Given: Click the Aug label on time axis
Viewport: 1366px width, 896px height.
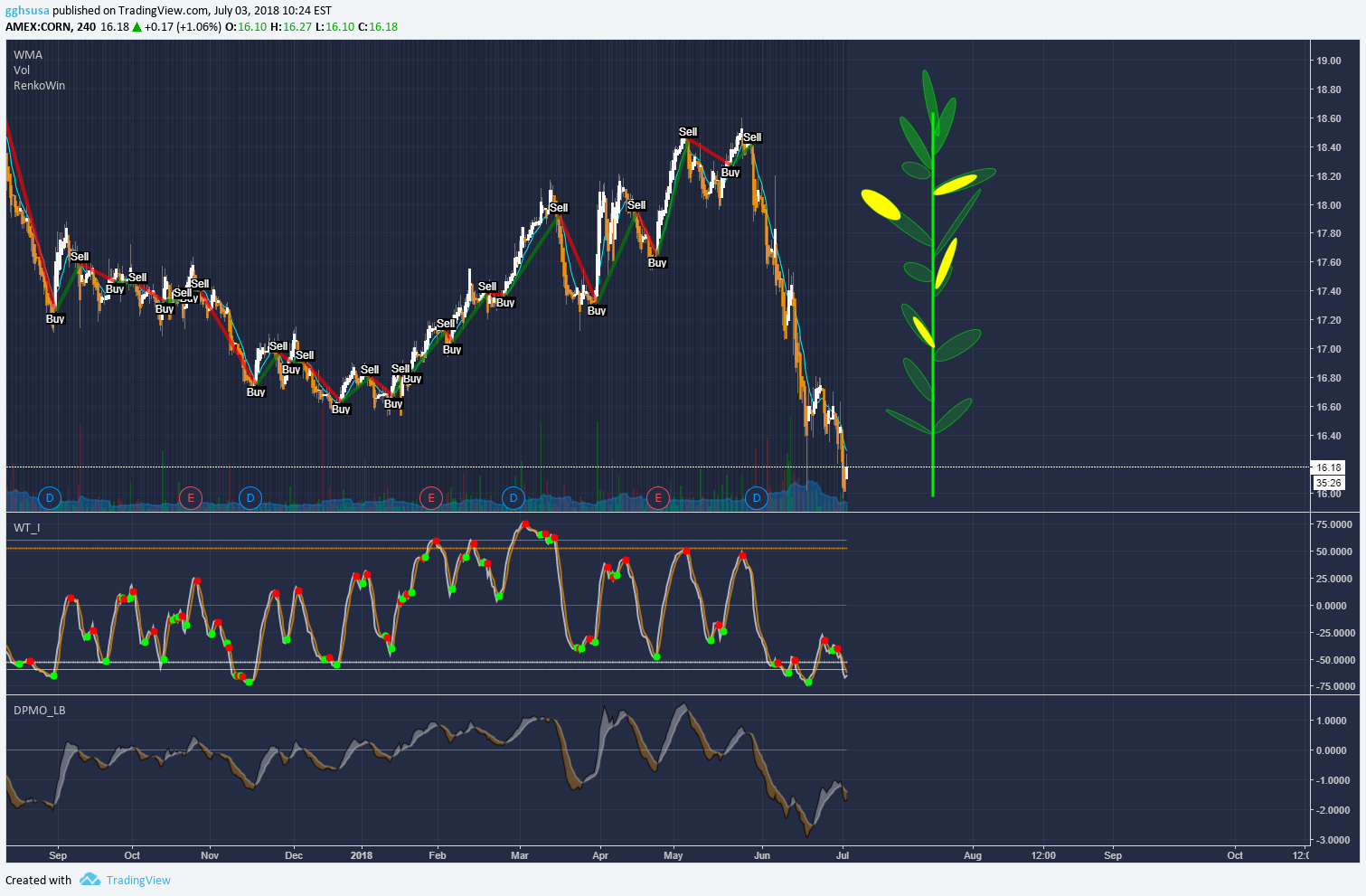Looking at the screenshot, I should [x=973, y=855].
